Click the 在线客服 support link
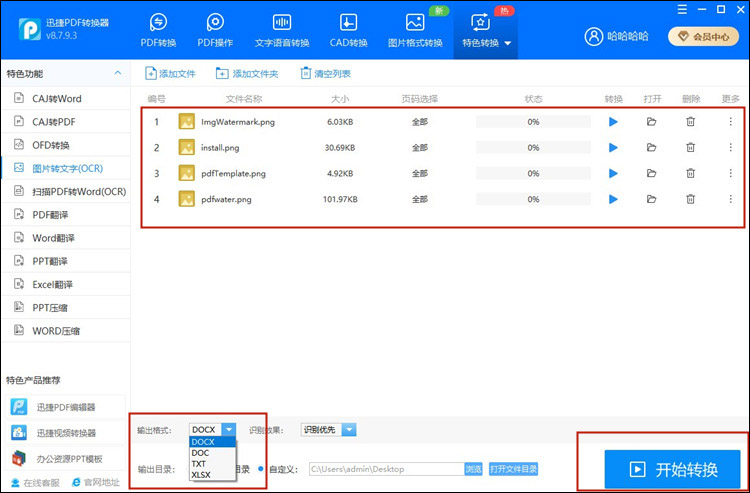Viewport: 750px width, 493px height. pyautogui.click(x=35, y=482)
